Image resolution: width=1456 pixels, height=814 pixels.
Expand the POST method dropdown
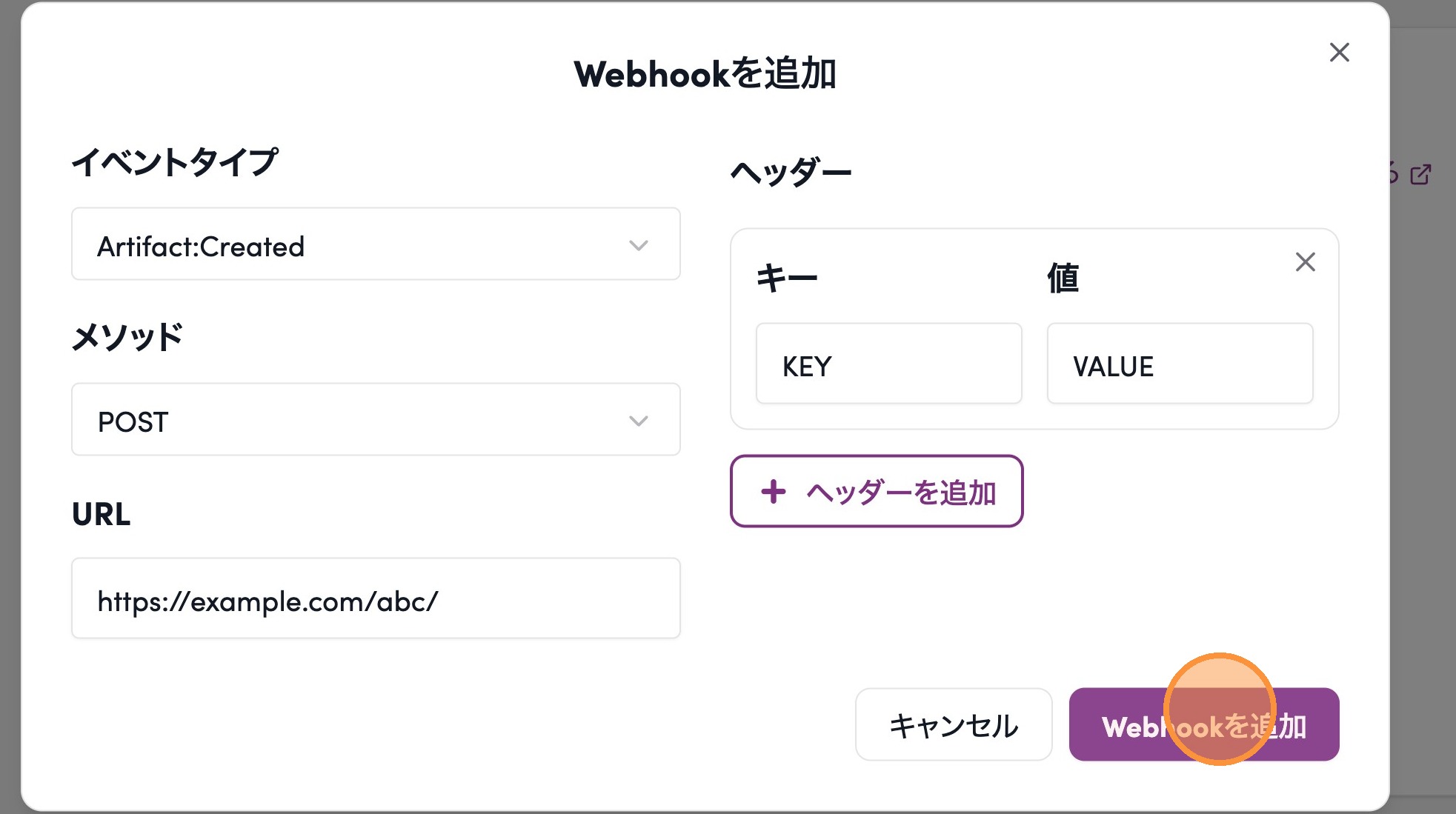(x=375, y=420)
